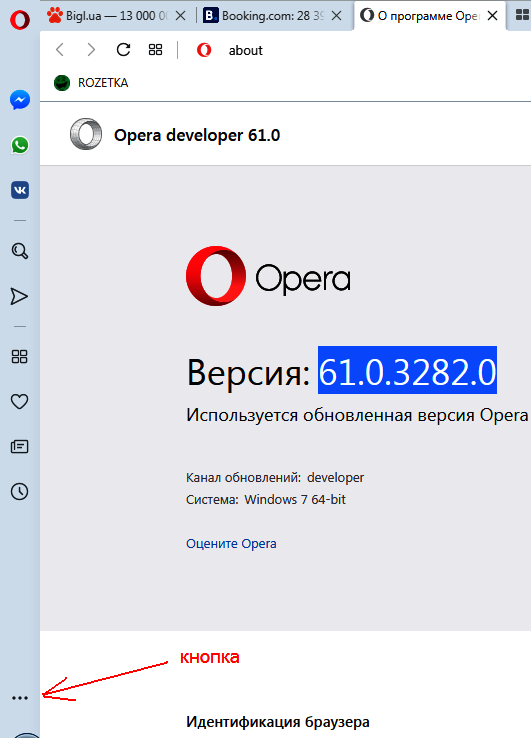Click the Идентификация браузера heading
Image resolution: width=531 pixels, height=738 pixels.
tap(278, 722)
